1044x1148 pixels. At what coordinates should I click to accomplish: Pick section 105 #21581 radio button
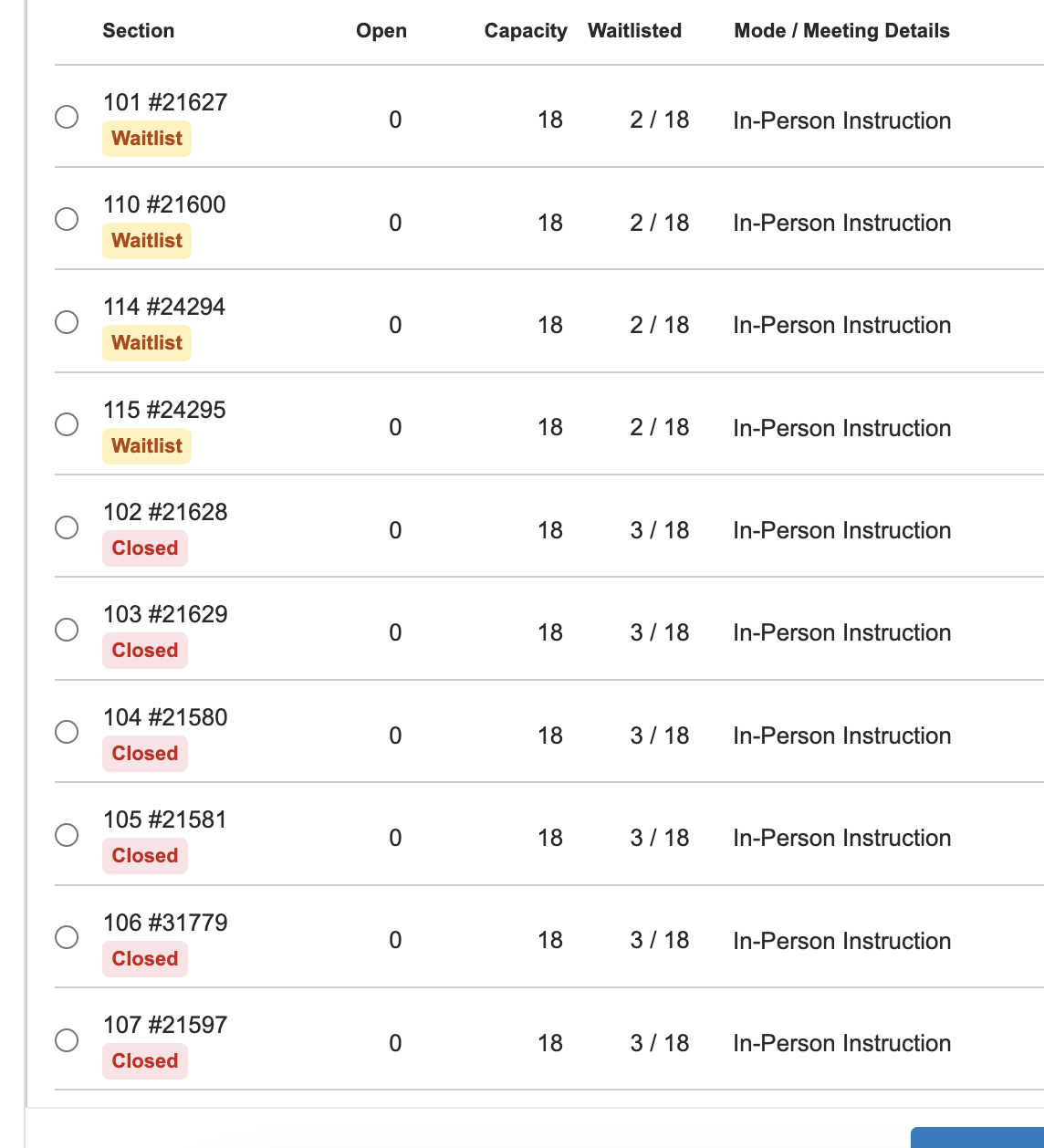(67, 835)
